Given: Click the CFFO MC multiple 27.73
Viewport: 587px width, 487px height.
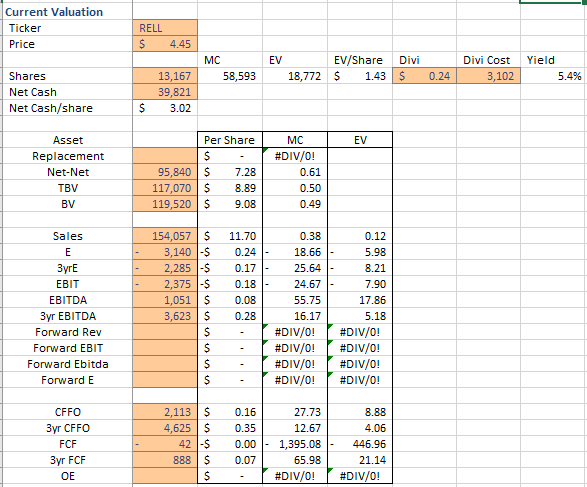Looking at the screenshot, I should [295, 412].
